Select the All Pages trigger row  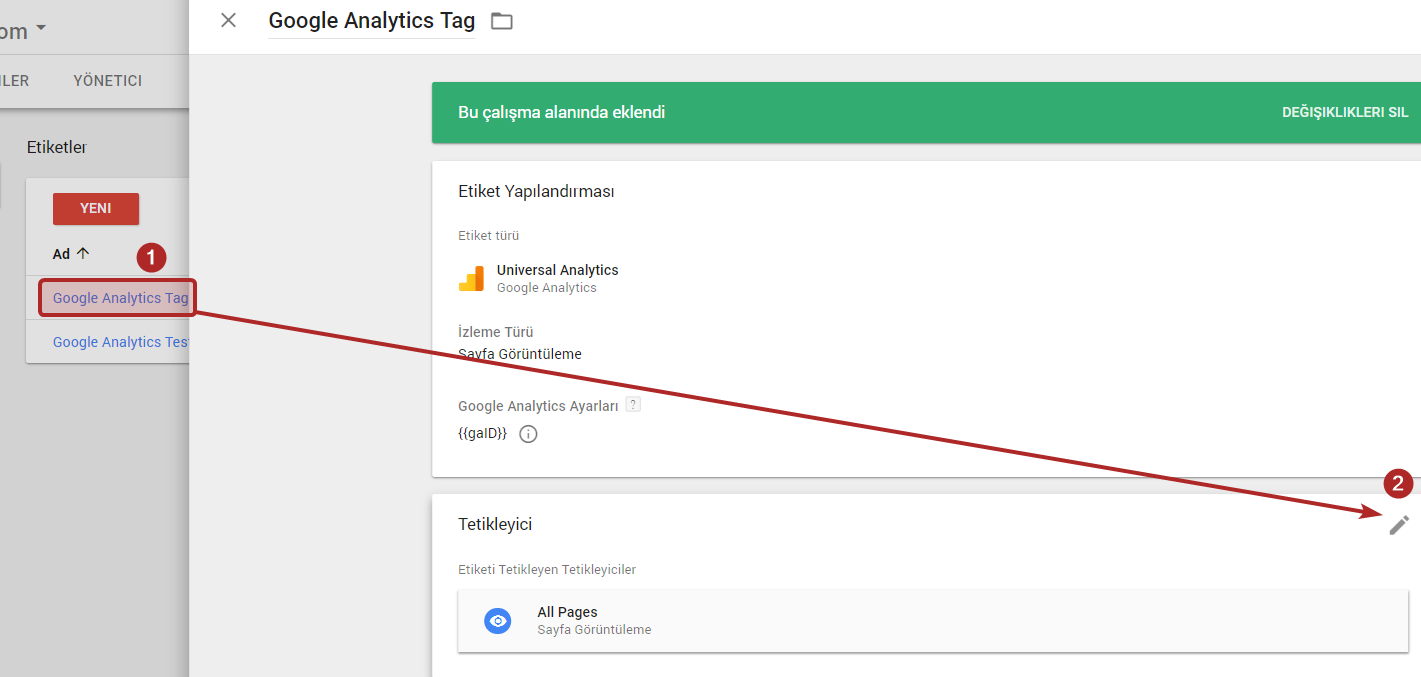[933, 621]
